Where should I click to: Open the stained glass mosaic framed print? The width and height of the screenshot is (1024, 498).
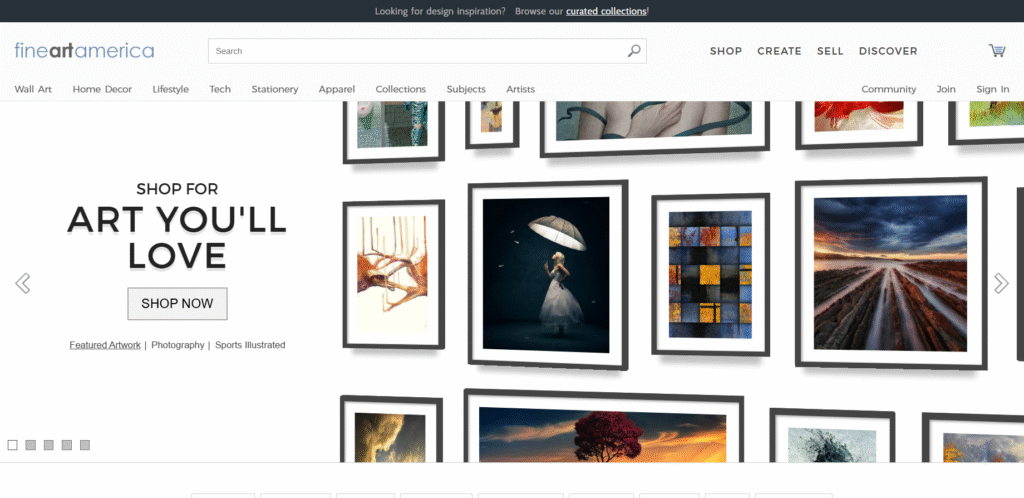710,273
